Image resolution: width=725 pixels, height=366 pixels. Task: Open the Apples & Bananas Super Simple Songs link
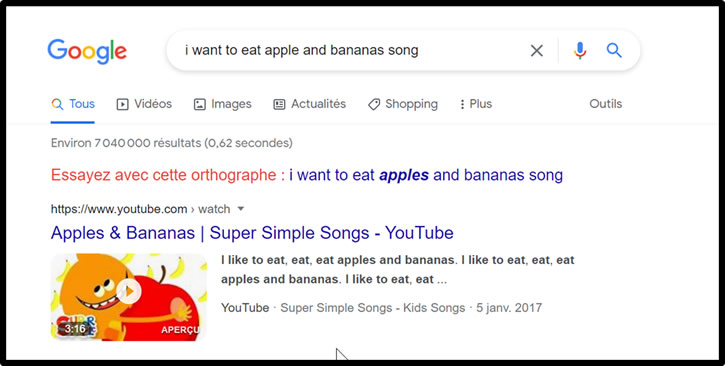pos(252,232)
